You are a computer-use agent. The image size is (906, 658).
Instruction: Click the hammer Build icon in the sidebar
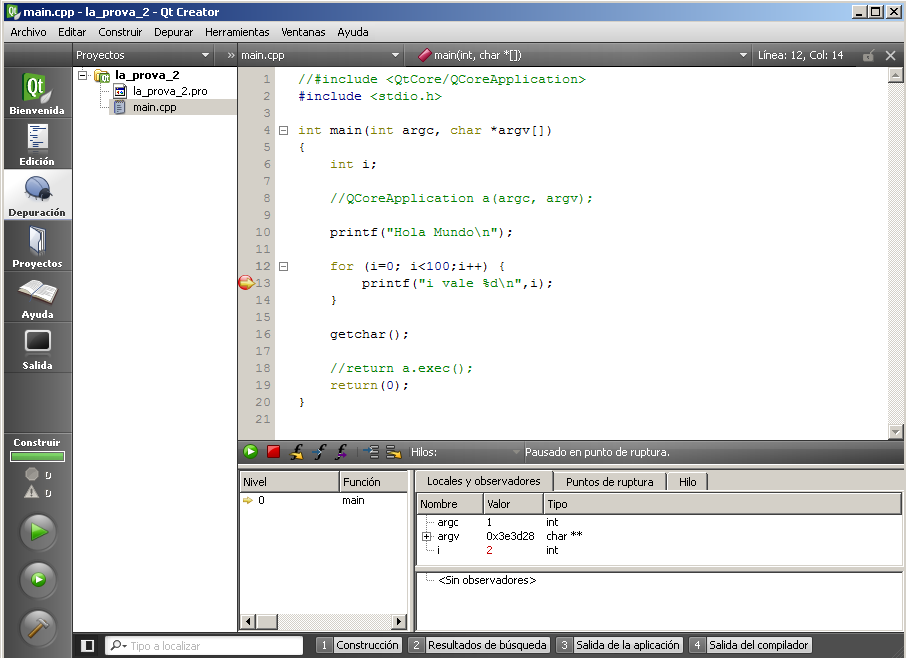point(38,627)
